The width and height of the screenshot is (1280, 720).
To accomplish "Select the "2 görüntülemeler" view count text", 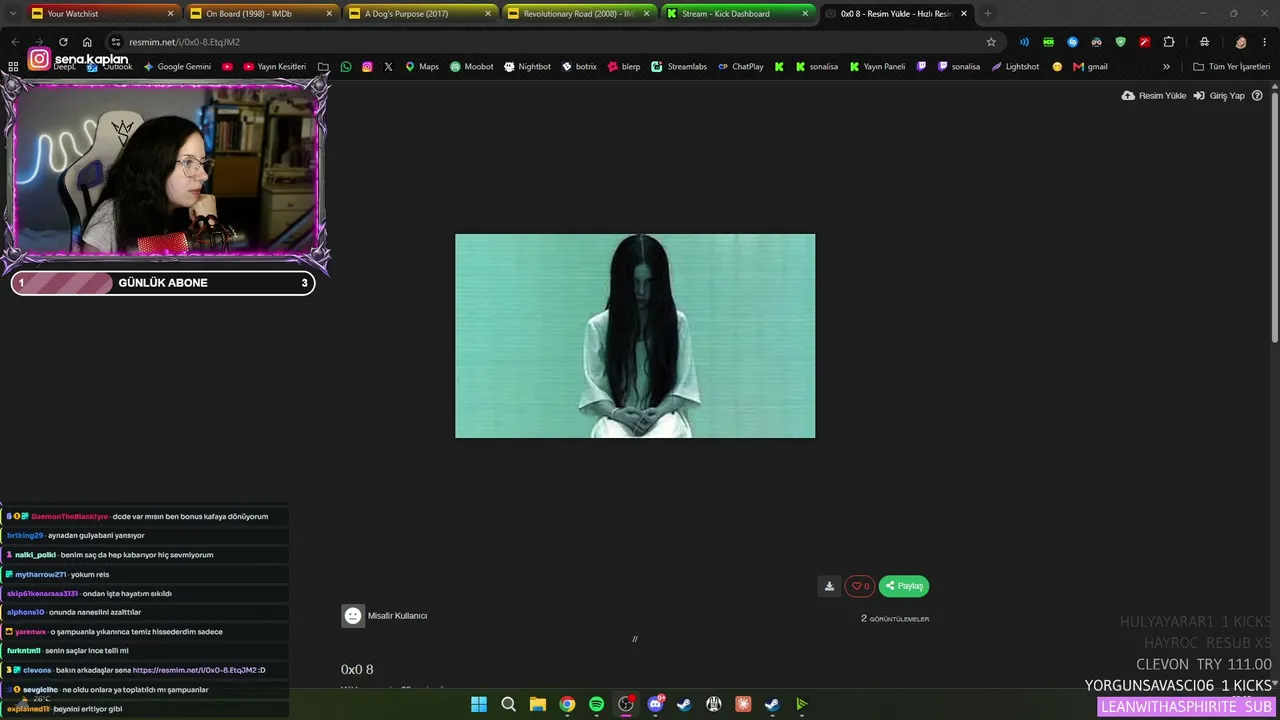I will click(x=895, y=618).
